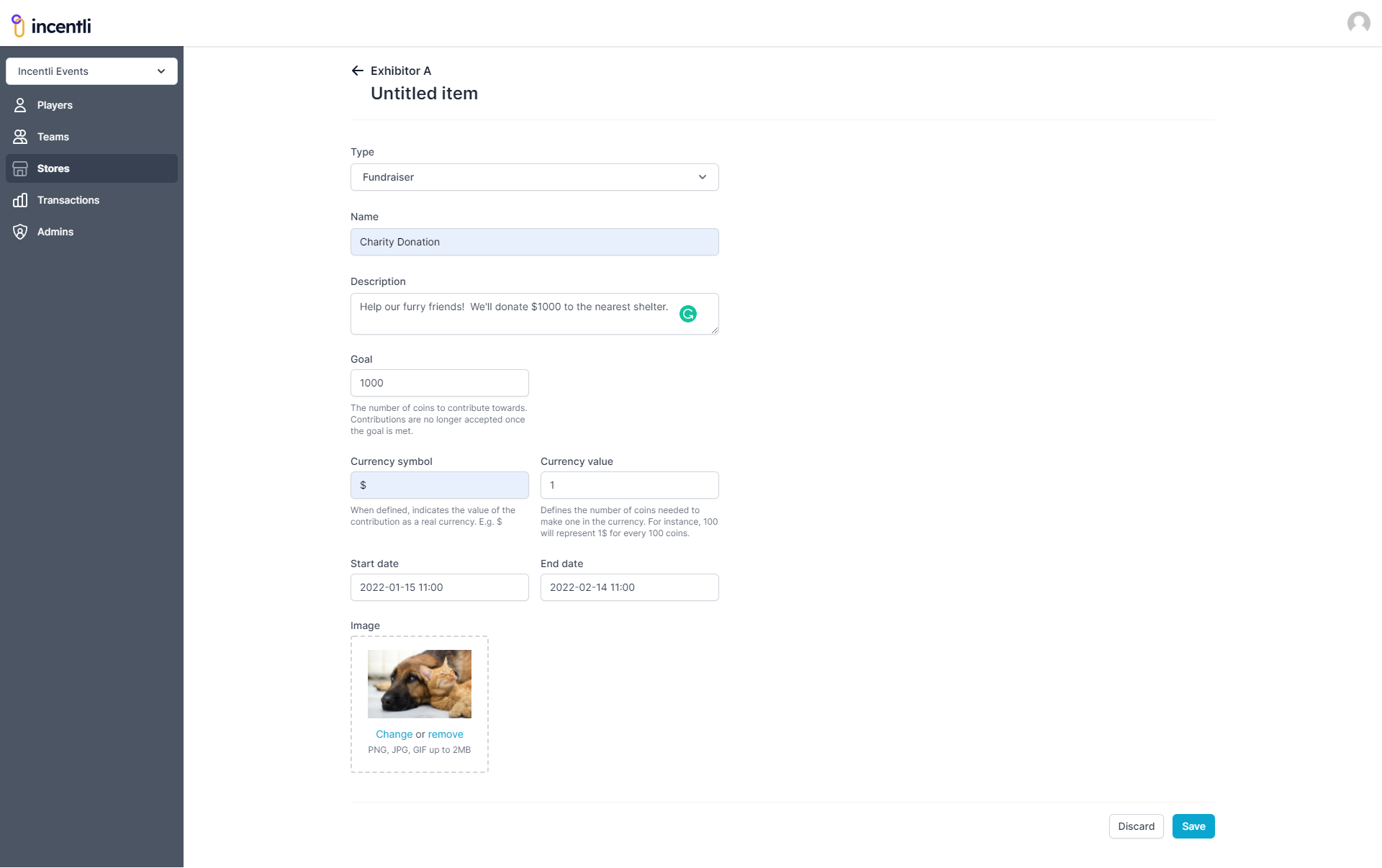Open the Admins menu item
1382x868 pixels.
55,232
